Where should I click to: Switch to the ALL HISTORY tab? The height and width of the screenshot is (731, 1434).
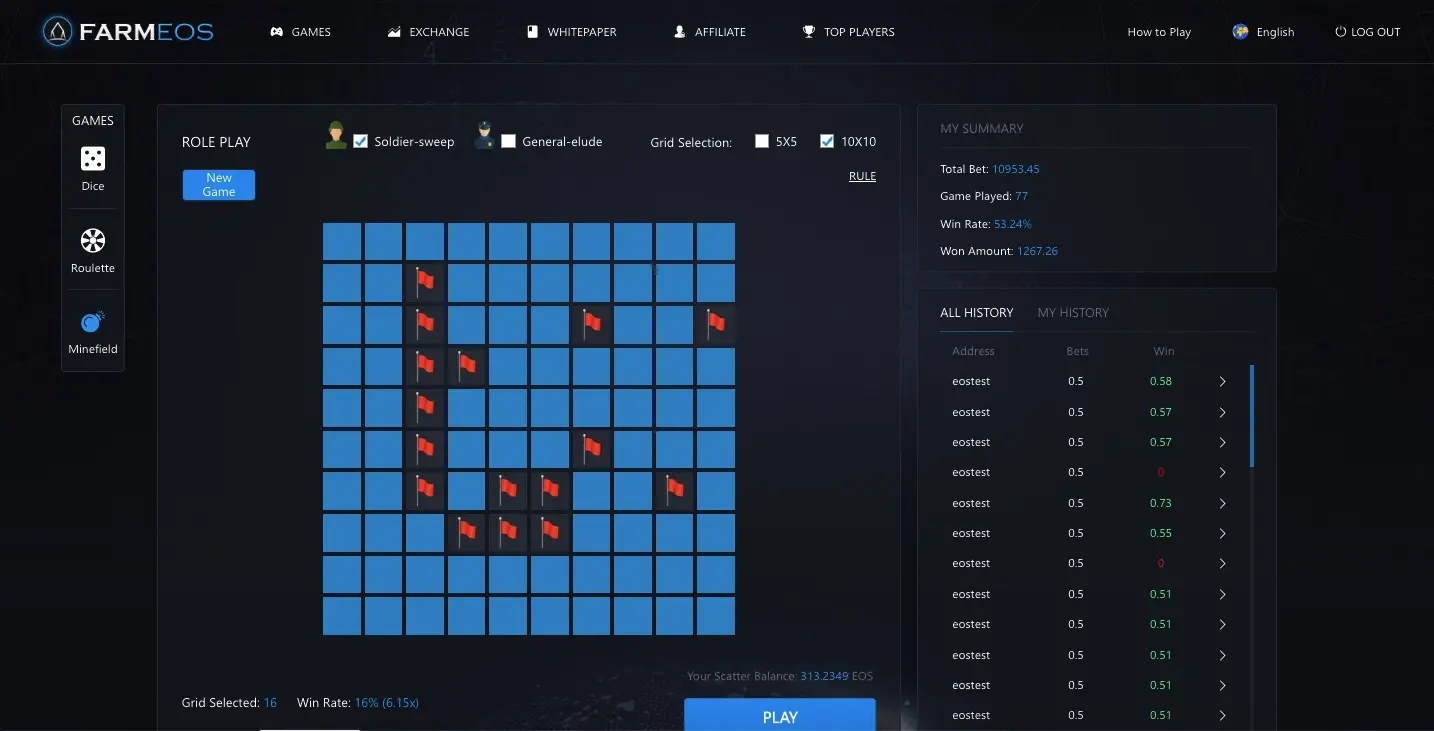click(x=977, y=313)
